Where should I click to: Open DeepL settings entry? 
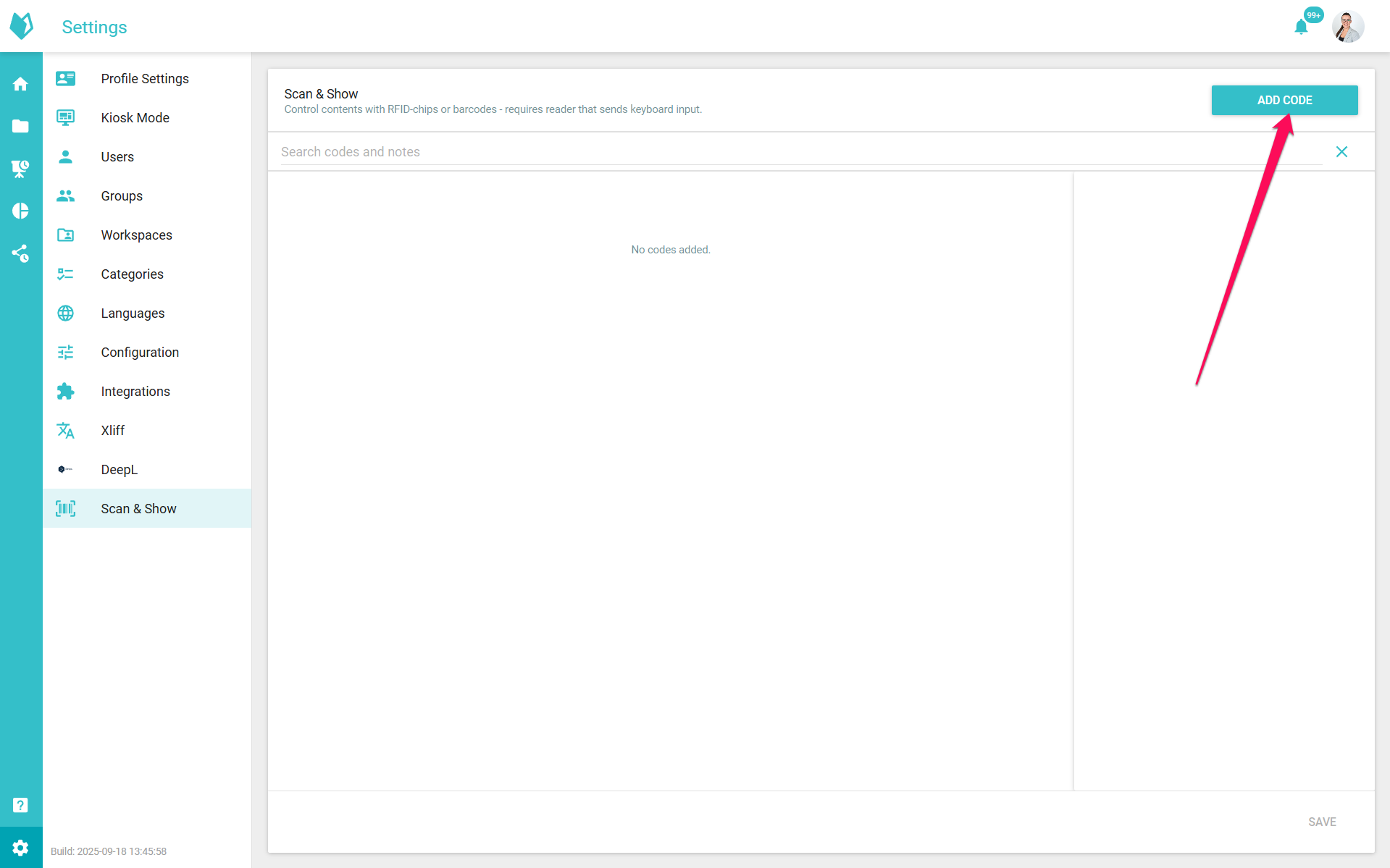[120, 469]
